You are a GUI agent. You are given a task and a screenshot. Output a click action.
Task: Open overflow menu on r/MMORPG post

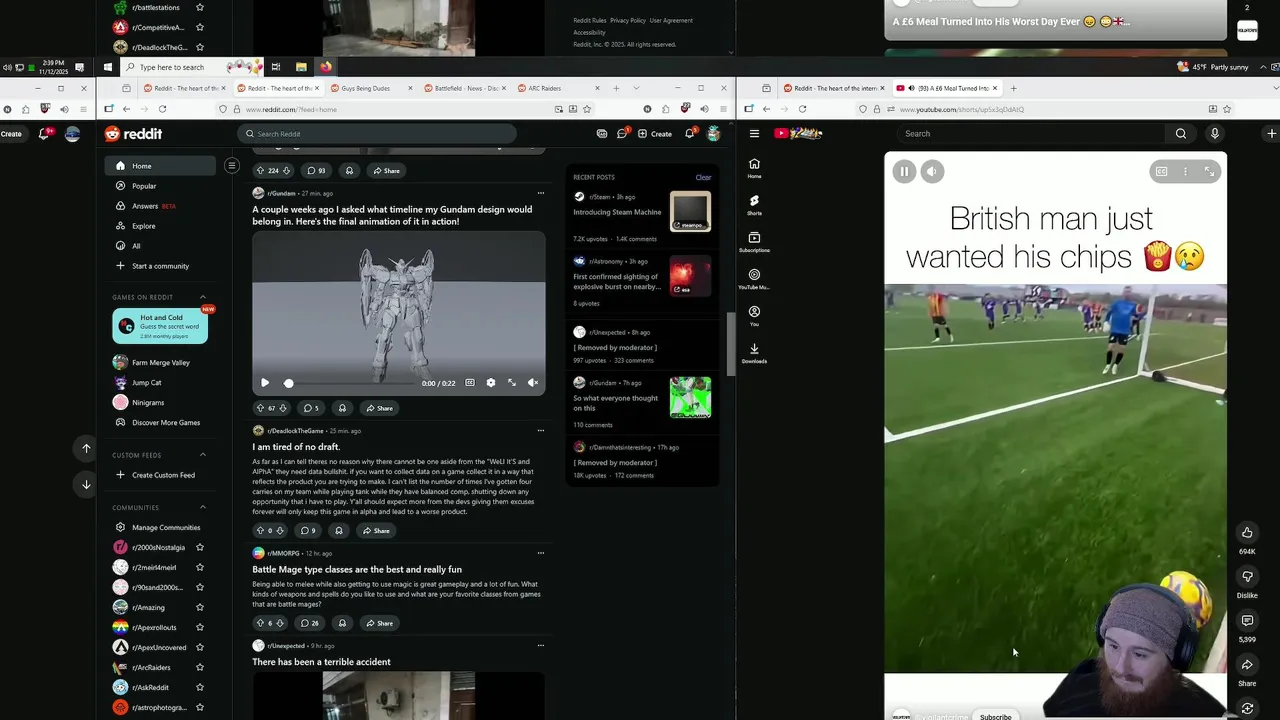541,553
